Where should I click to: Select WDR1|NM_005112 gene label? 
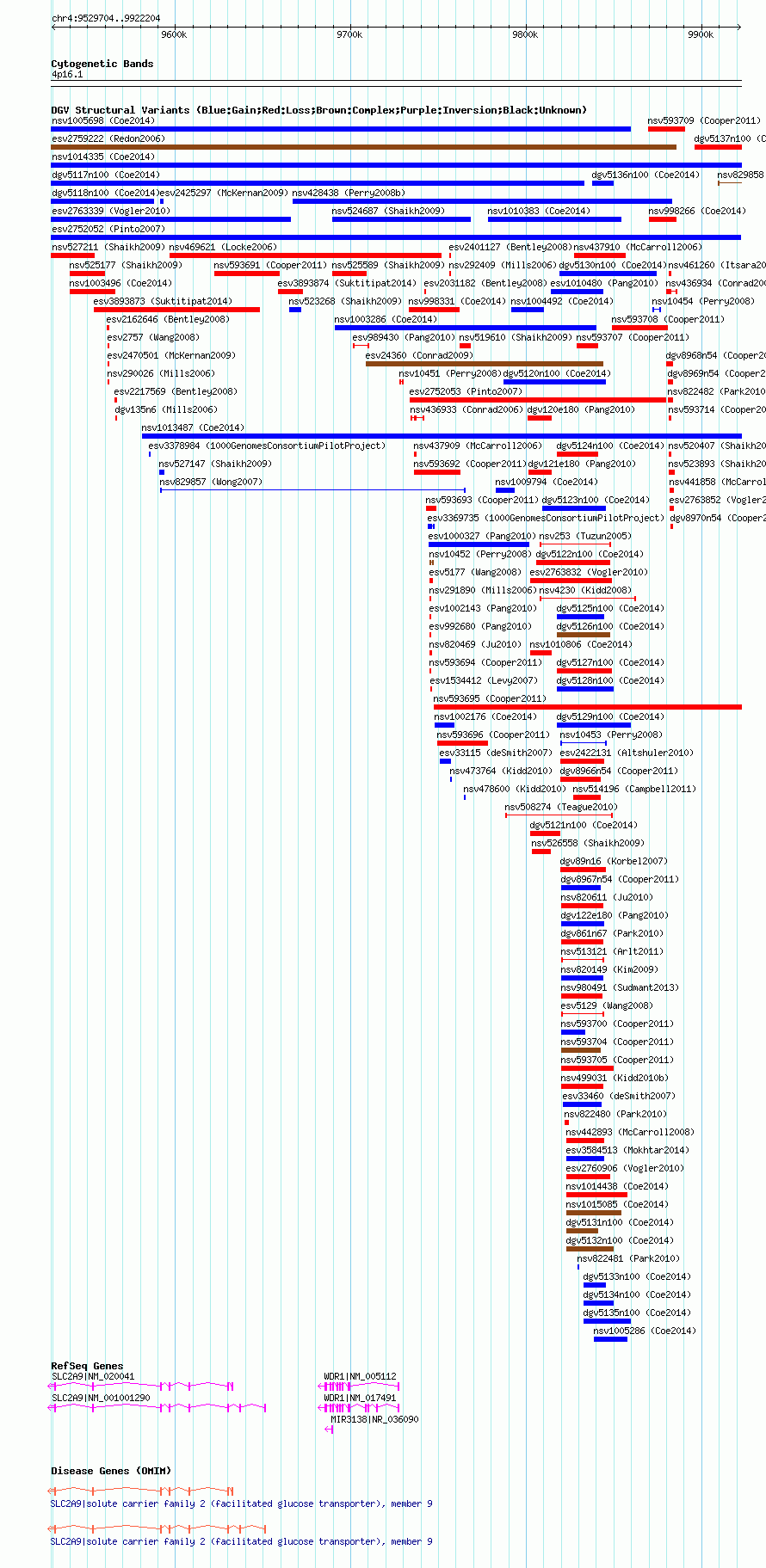pos(360,1376)
